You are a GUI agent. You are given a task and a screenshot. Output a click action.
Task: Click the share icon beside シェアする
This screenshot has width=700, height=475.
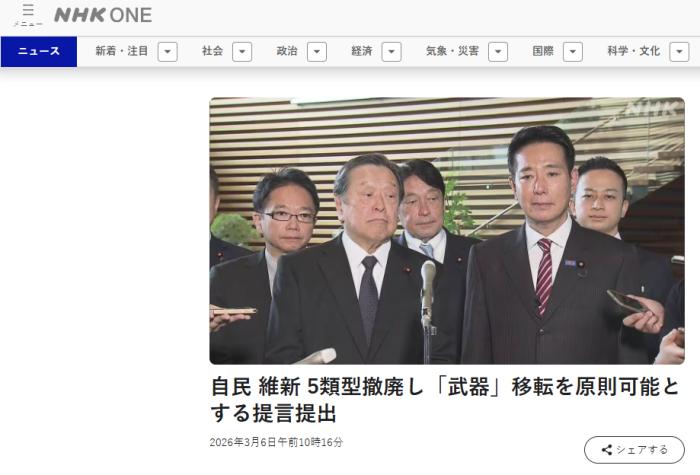click(607, 450)
